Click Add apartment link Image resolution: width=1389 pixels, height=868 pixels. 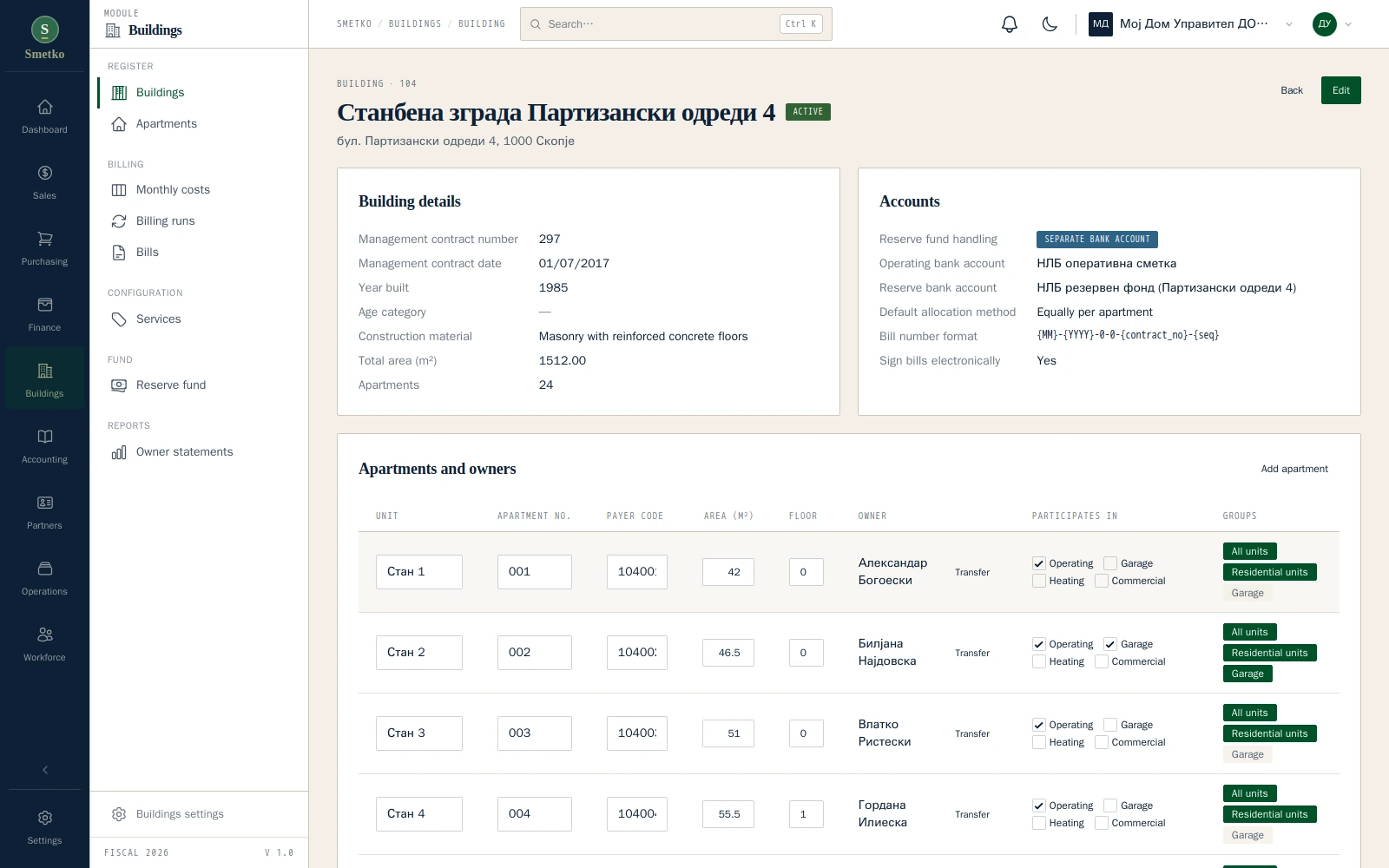(1294, 469)
